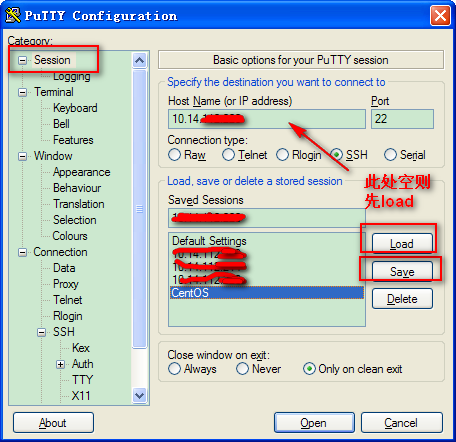Open Bell settings

pyautogui.click(x=61, y=124)
